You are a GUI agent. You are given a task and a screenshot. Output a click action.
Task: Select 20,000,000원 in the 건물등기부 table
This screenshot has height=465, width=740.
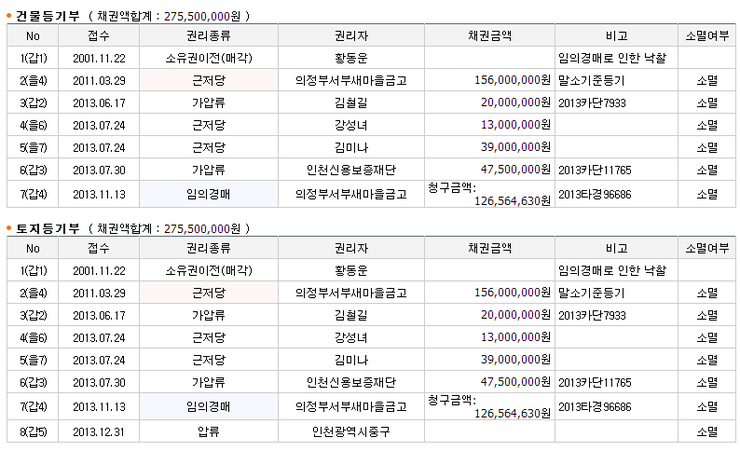515,102
